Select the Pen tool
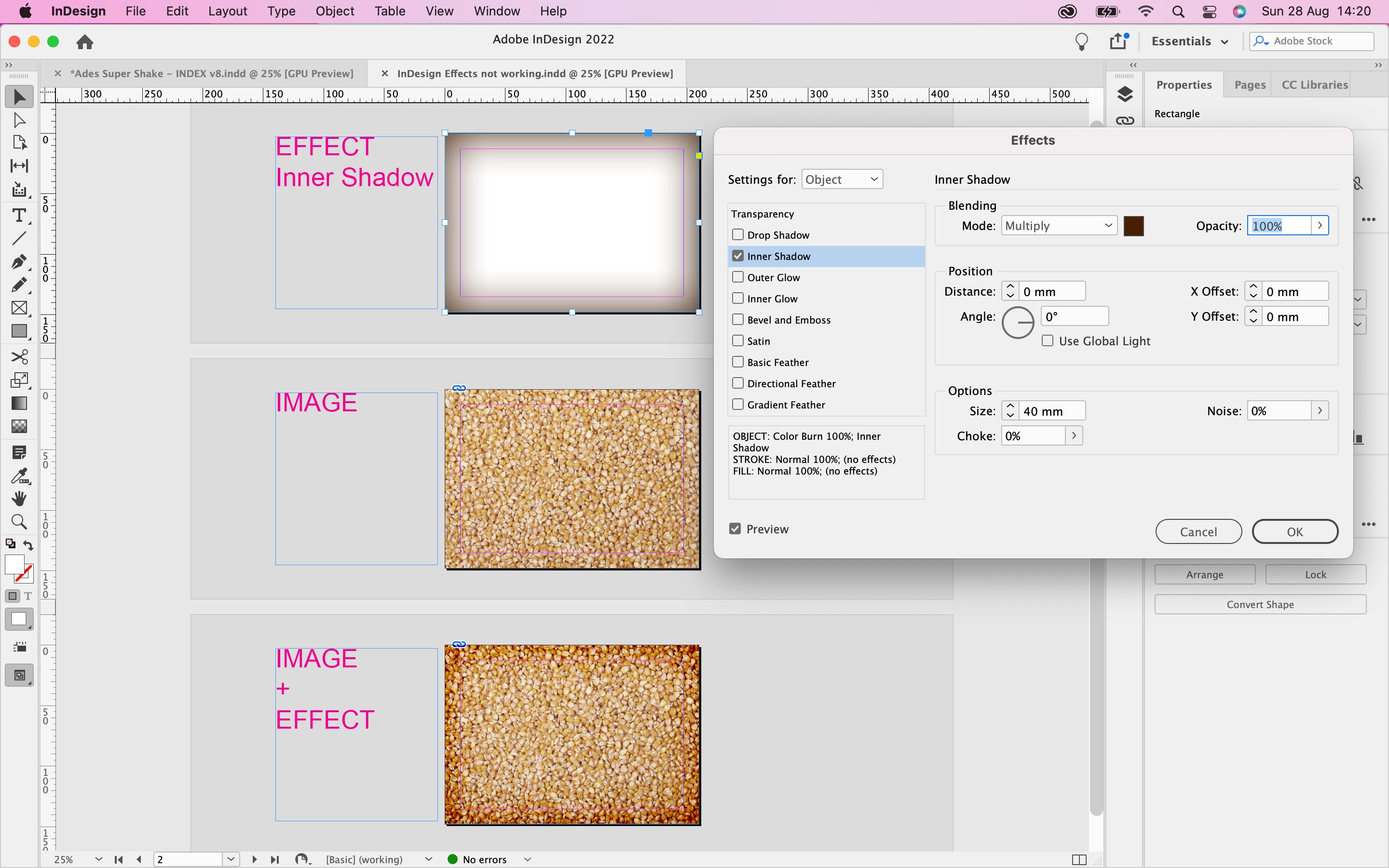1389x868 pixels. point(19,262)
